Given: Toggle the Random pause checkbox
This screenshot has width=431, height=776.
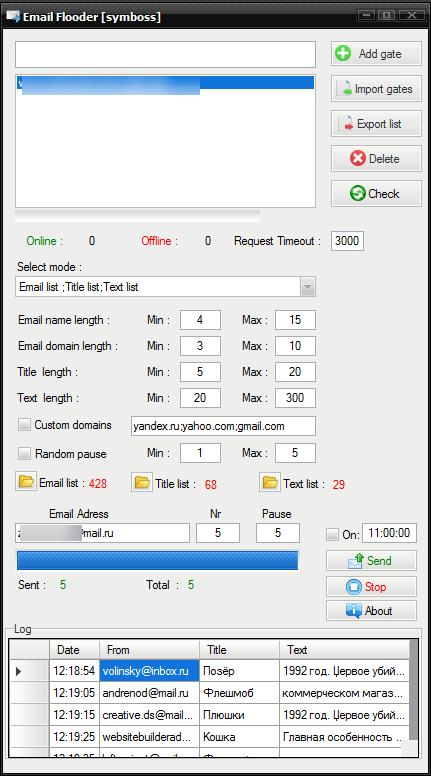Looking at the screenshot, I should 24,453.
